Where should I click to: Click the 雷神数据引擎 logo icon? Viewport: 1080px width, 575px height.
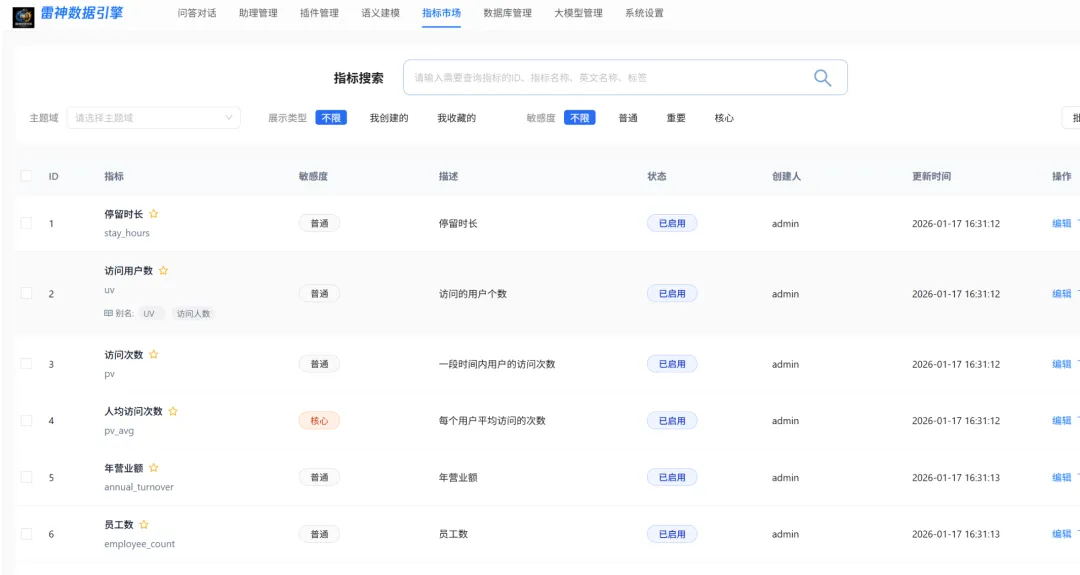pyautogui.click(x=23, y=17)
